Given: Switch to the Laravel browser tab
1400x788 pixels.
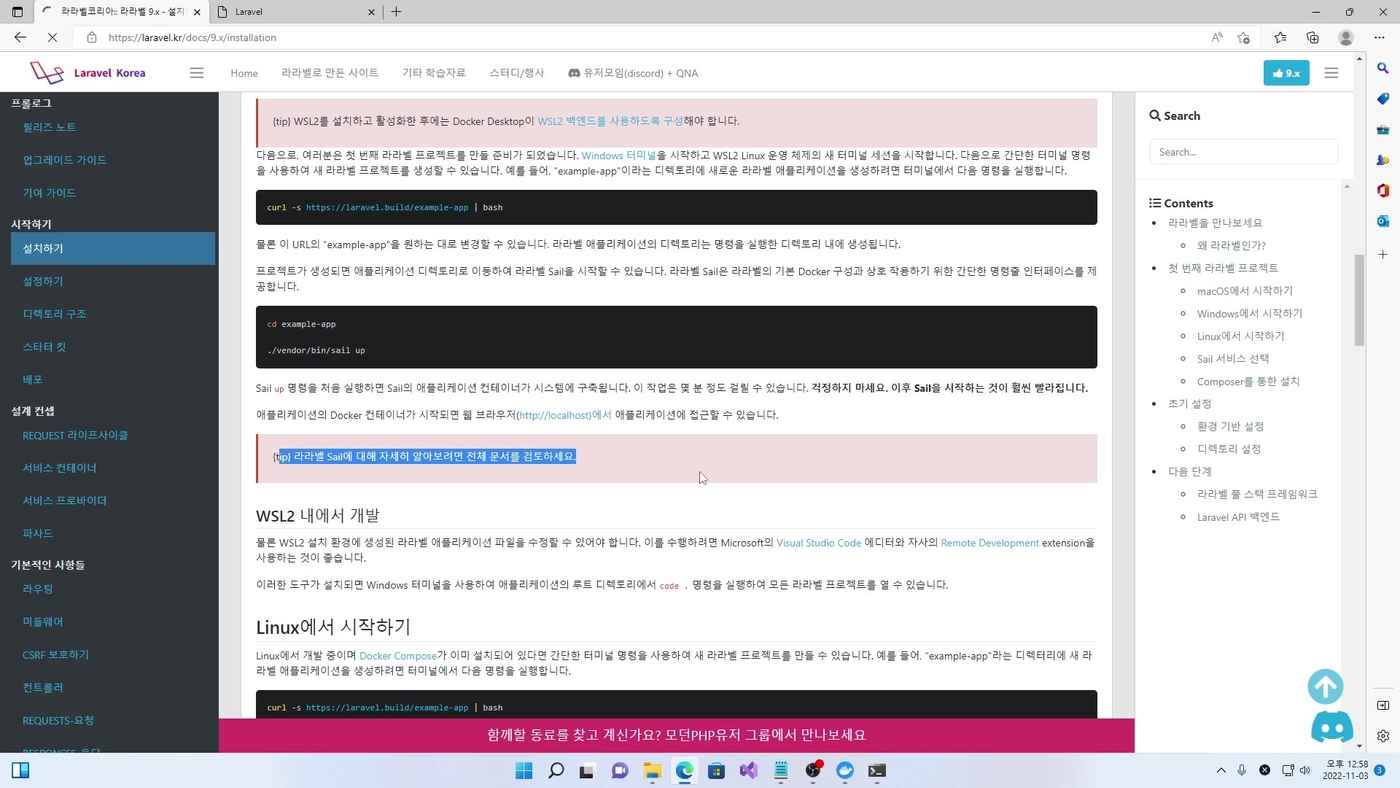Looking at the screenshot, I should 297,12.
